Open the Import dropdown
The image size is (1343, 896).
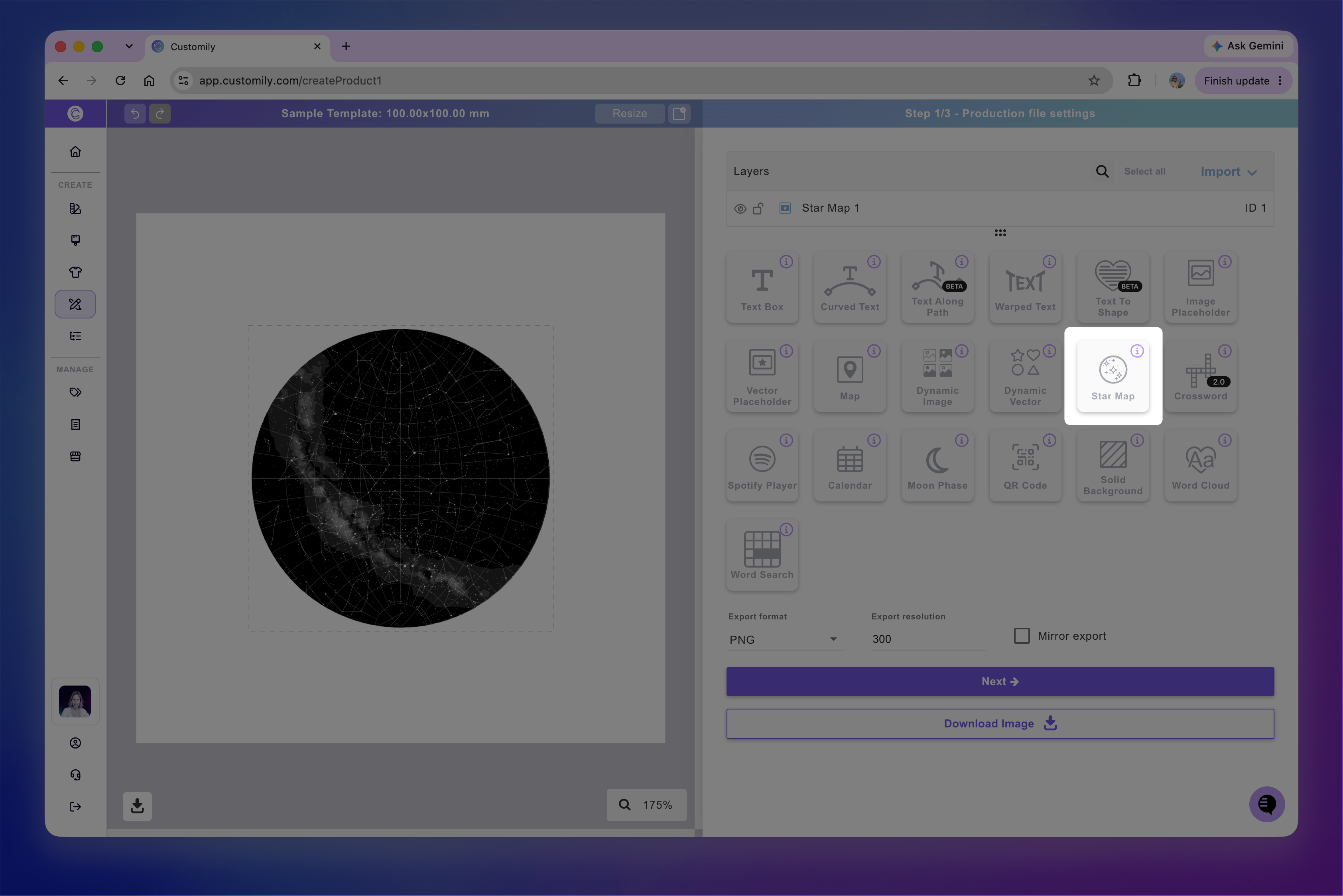1228,171
